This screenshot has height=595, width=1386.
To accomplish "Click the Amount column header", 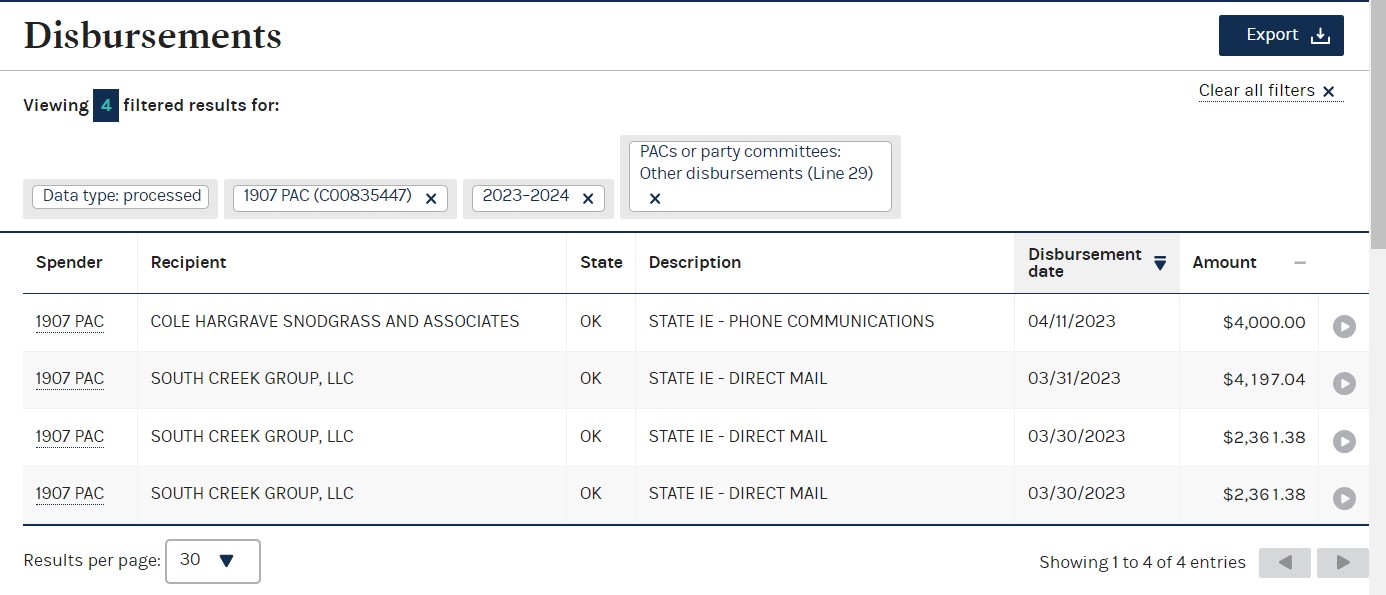I will point(1224,263).
